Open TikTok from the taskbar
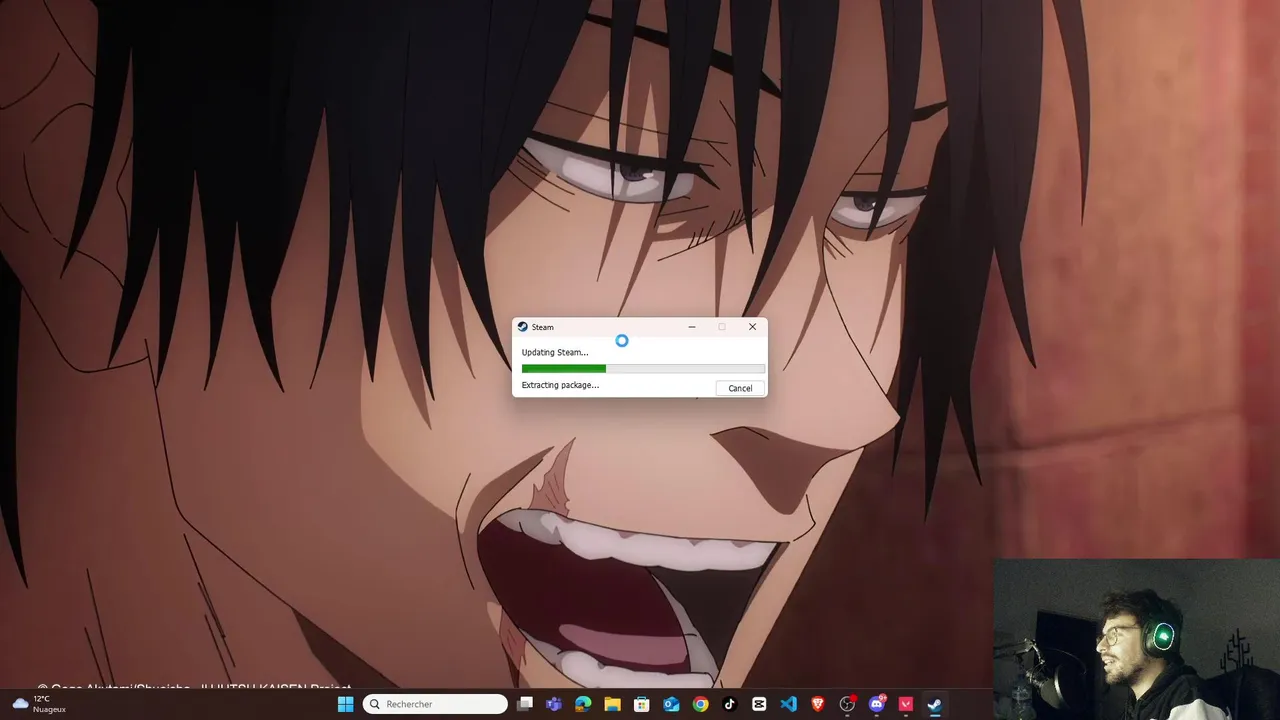 point(729,704)
